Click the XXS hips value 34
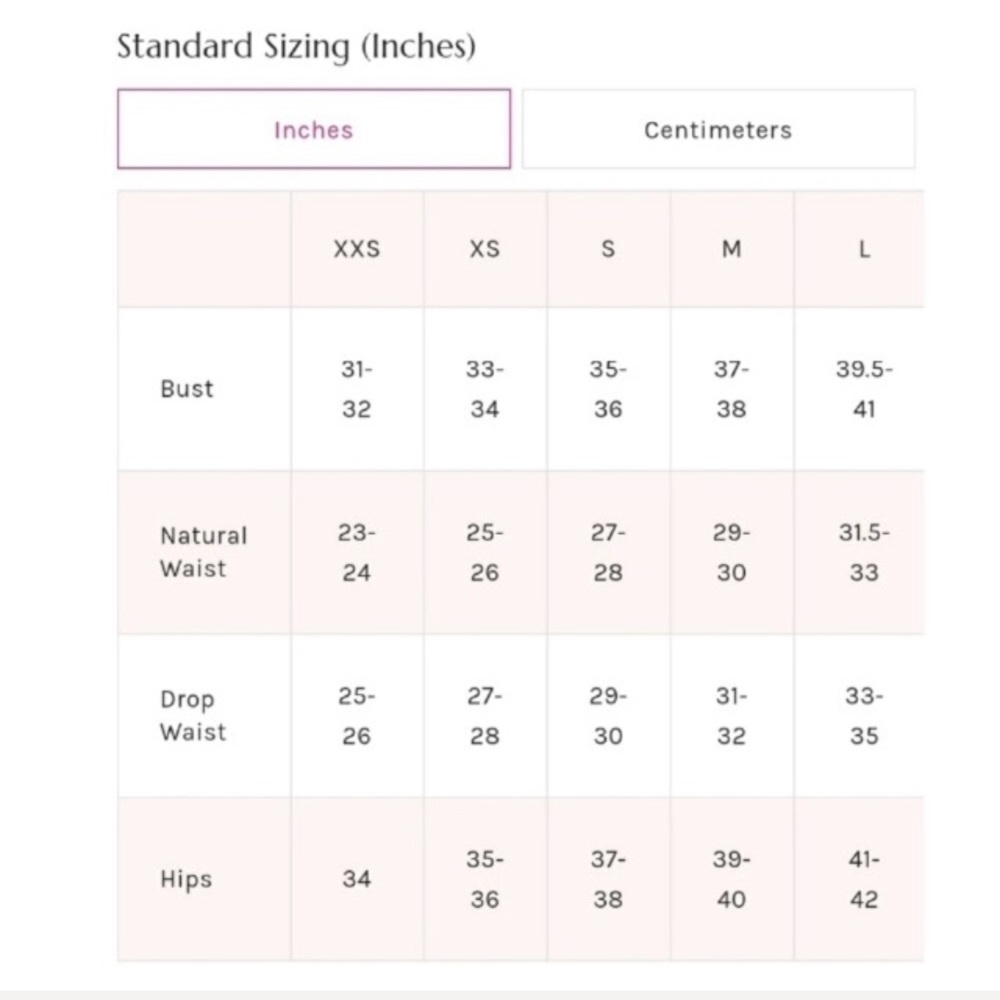 tap(357, 879)
